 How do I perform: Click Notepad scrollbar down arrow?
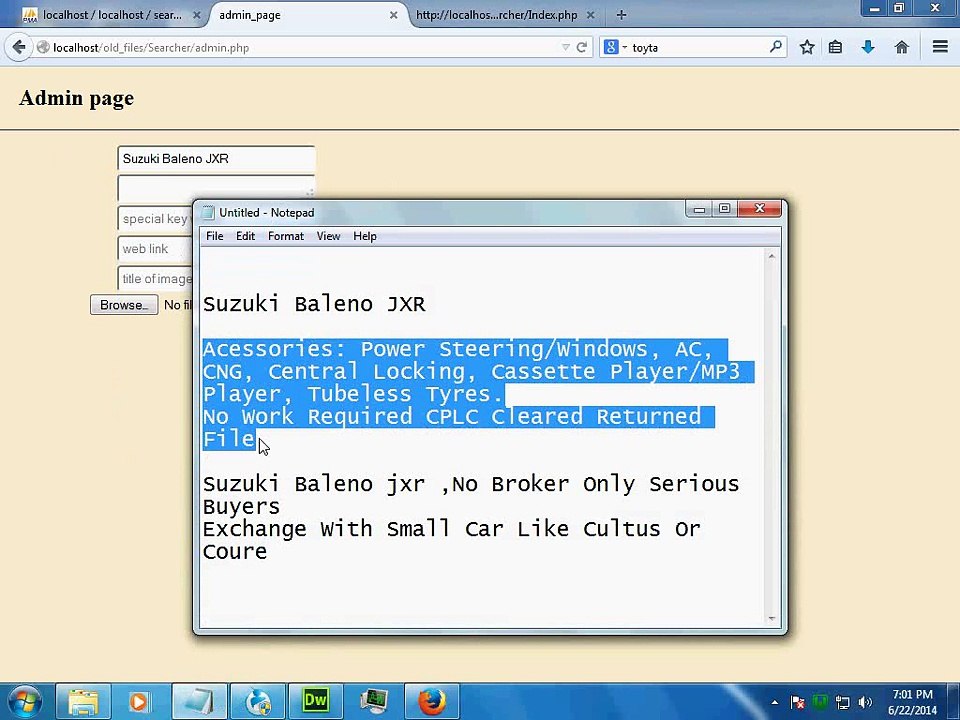click(x=771, y=618)
